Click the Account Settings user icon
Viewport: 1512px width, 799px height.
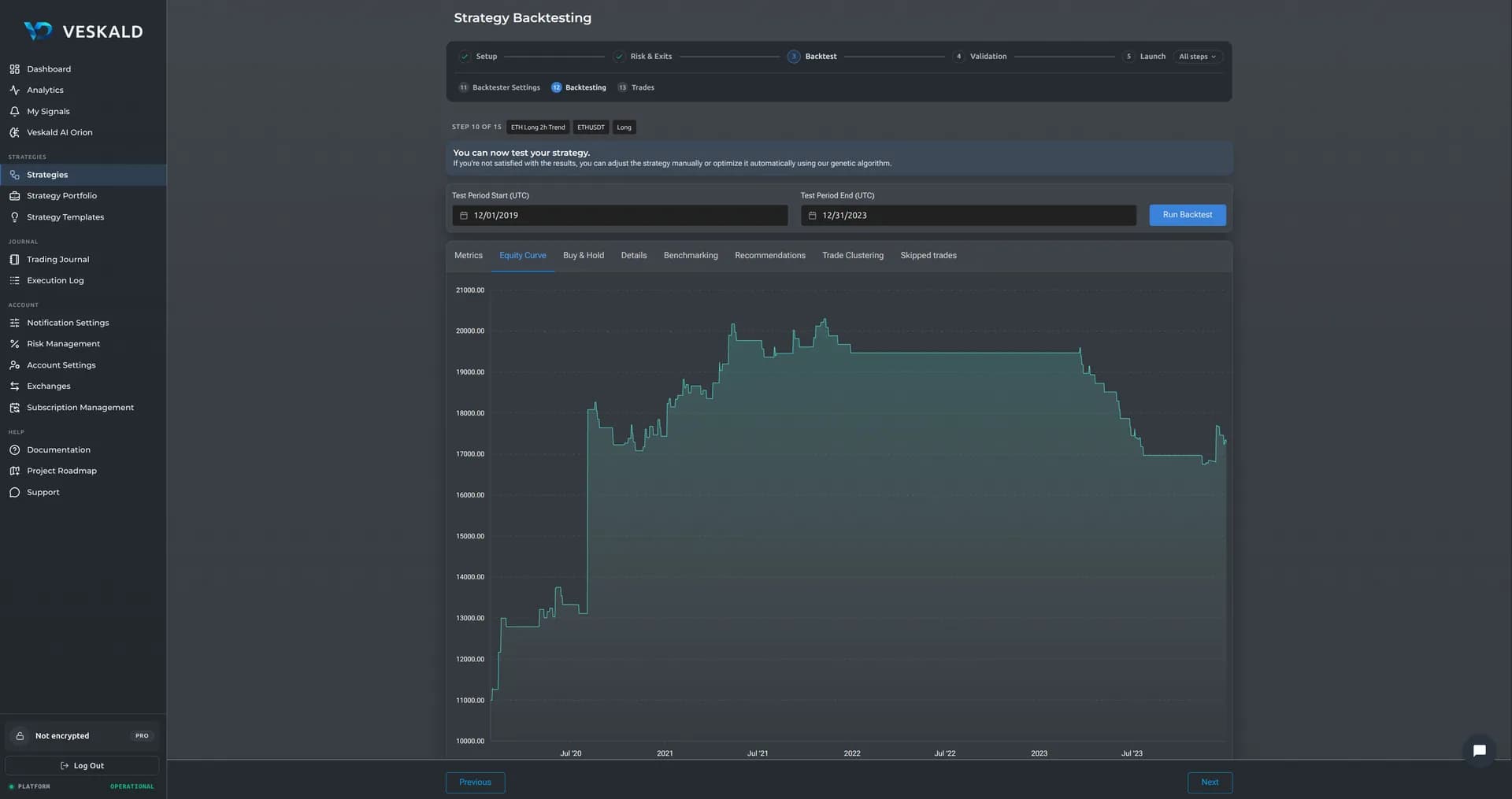(x=14, y=365)
